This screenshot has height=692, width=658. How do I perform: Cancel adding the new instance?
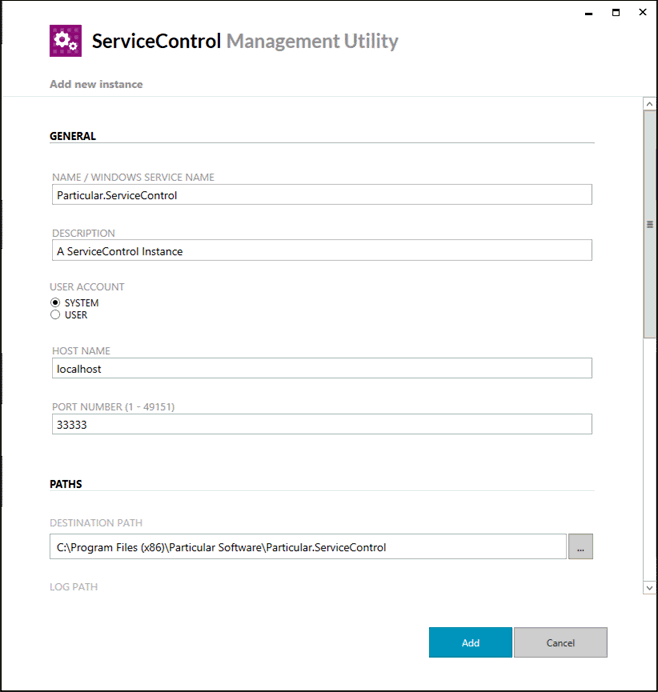[x=560, y=643]
